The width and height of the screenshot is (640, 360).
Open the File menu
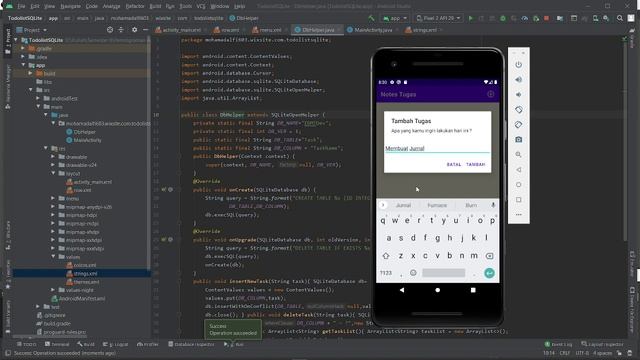coord(21,7)
